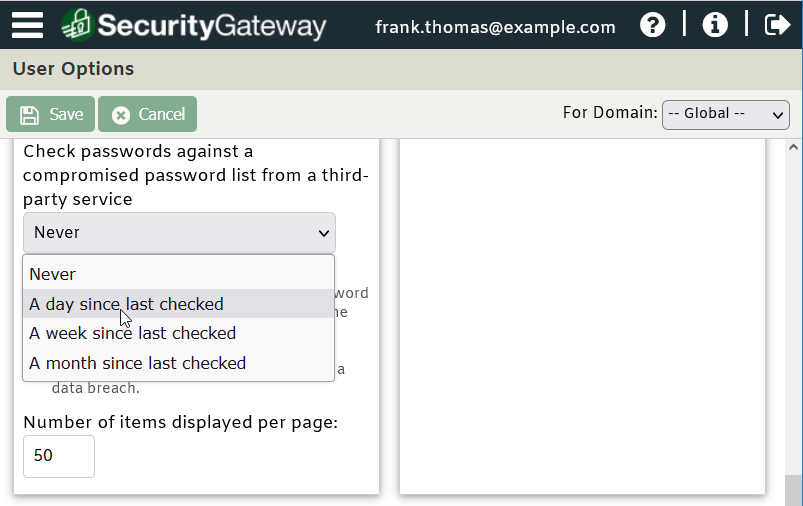Image resolution: width=803 pixels, height=506 pixels.
Task: Open the about info icon
Action: [715, 25]
